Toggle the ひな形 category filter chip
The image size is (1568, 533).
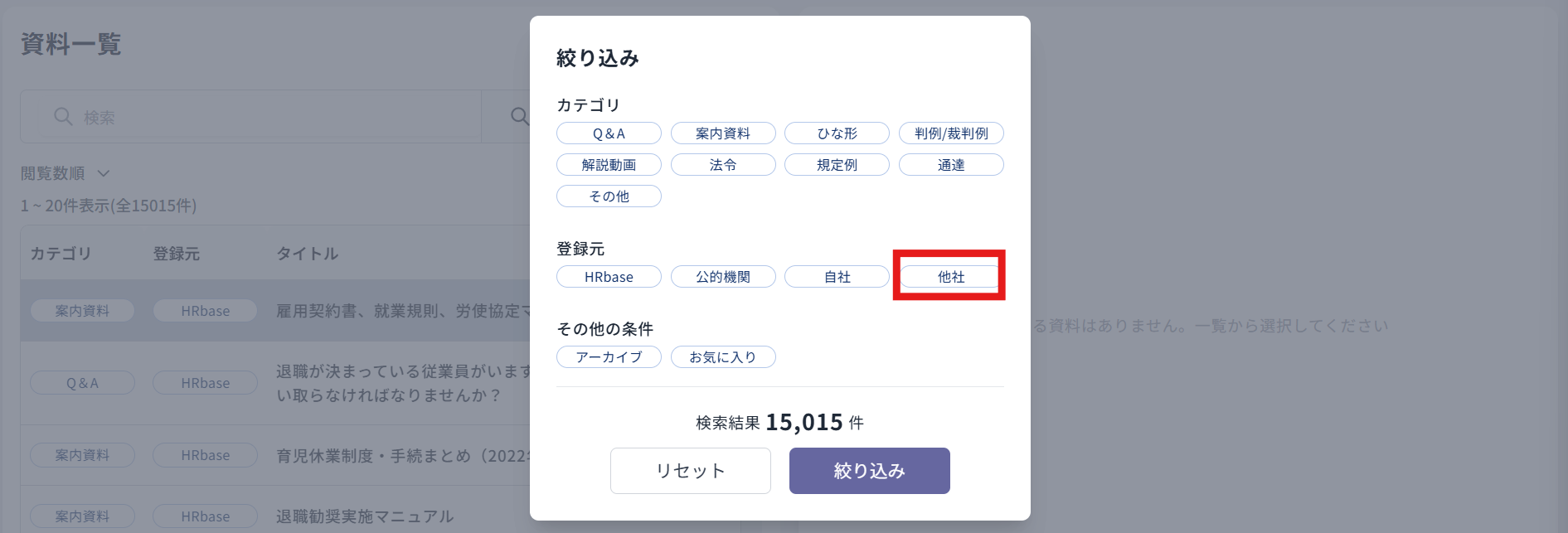pos(837,133)
